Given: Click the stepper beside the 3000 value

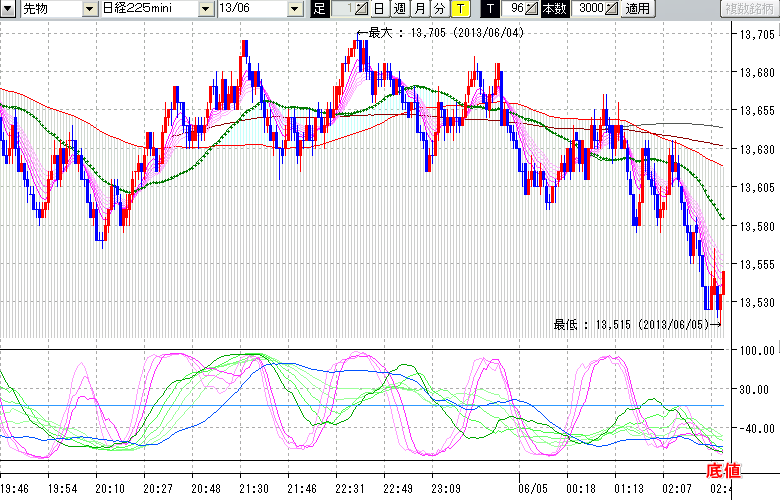Looking at the screenshot, I should [612, 9].
